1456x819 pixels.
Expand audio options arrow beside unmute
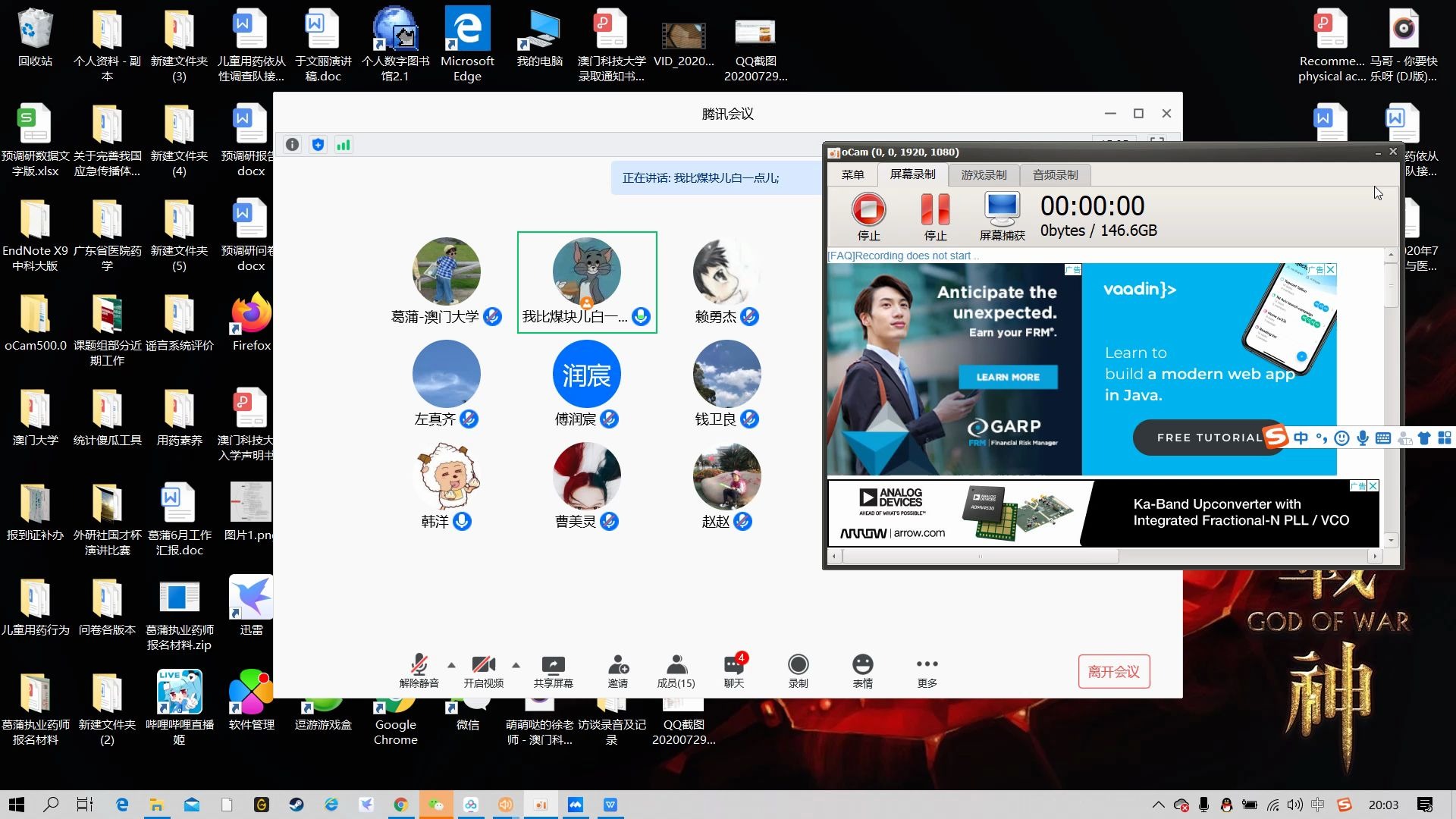pyautogui.click(x=452, y=665)
